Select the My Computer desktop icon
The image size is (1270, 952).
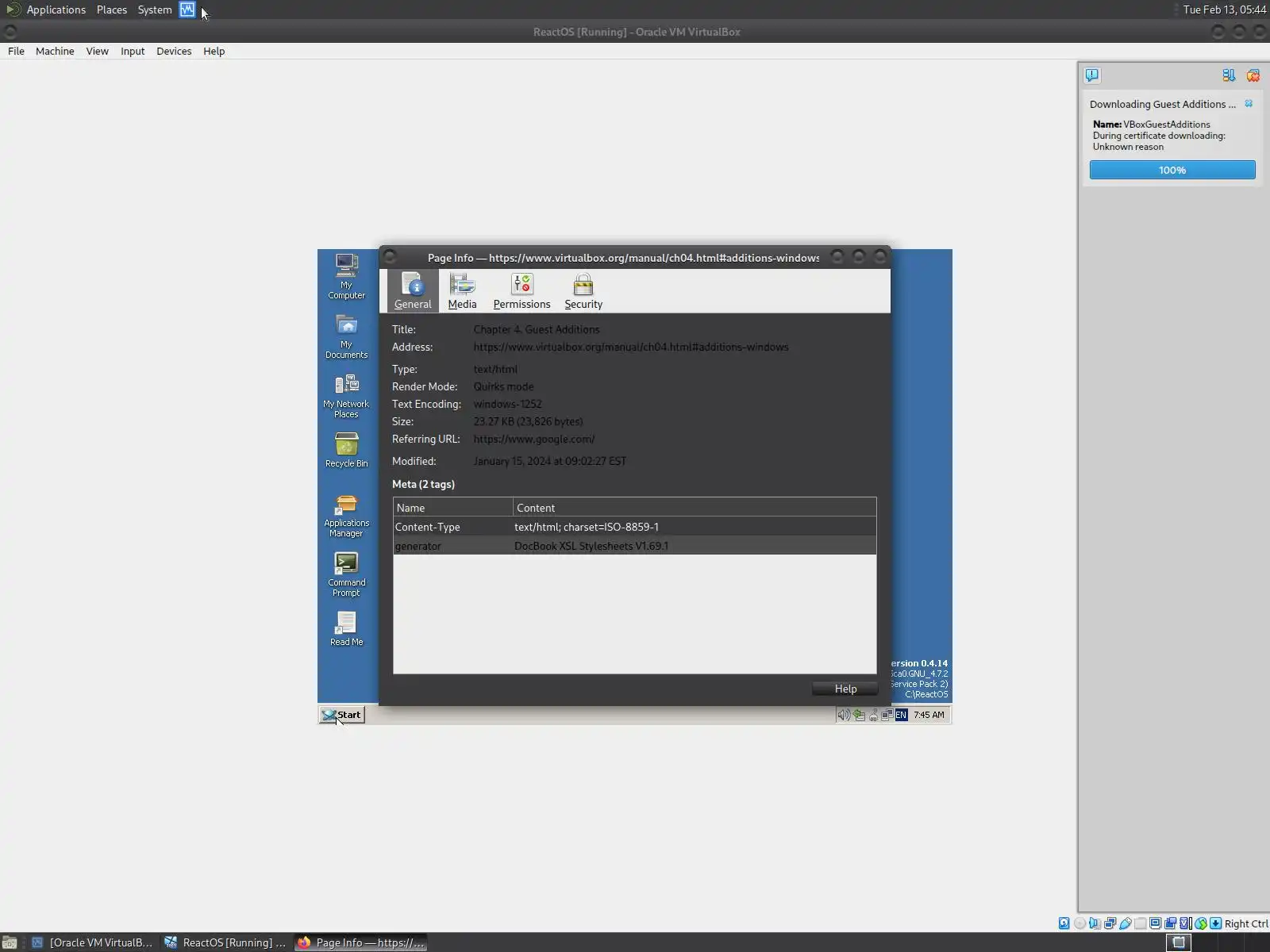[347, 276]
